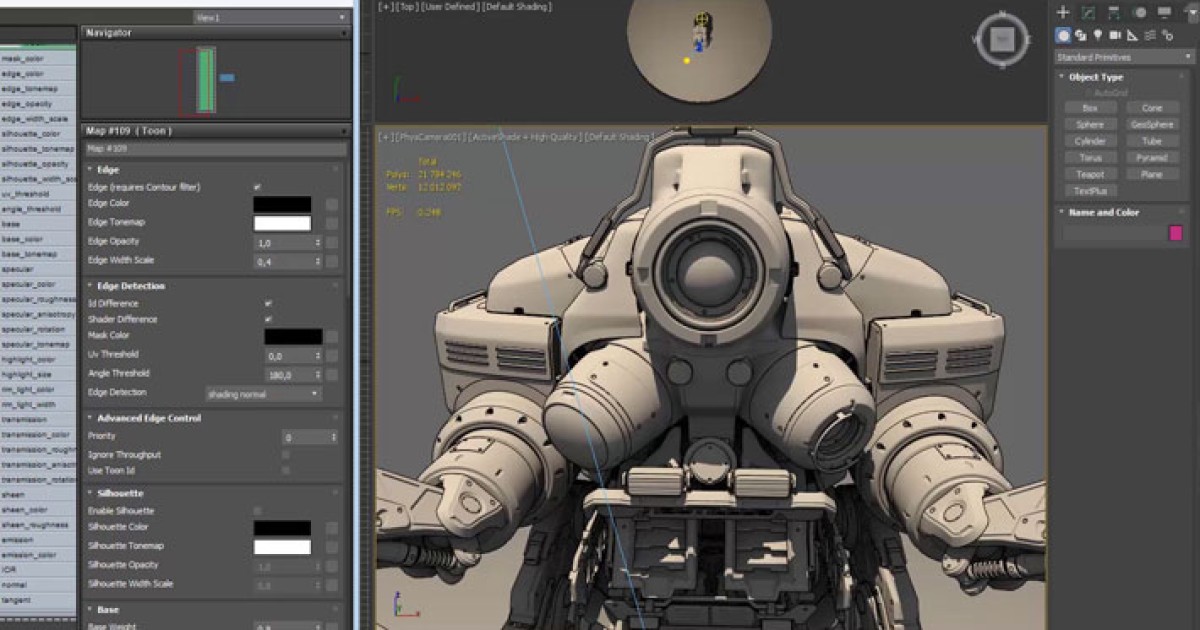The width and height of the screenshot is (1200, 630).
Task: Toggle the Shader Difference checkbox
Action: coord(267,317)
